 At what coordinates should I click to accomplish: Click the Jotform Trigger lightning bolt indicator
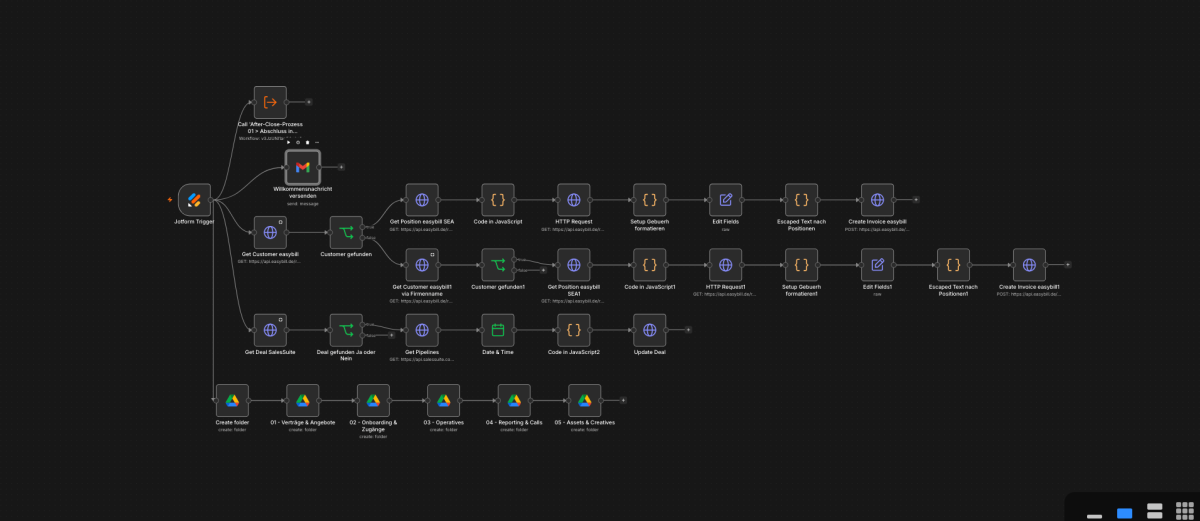pos(170,200)
